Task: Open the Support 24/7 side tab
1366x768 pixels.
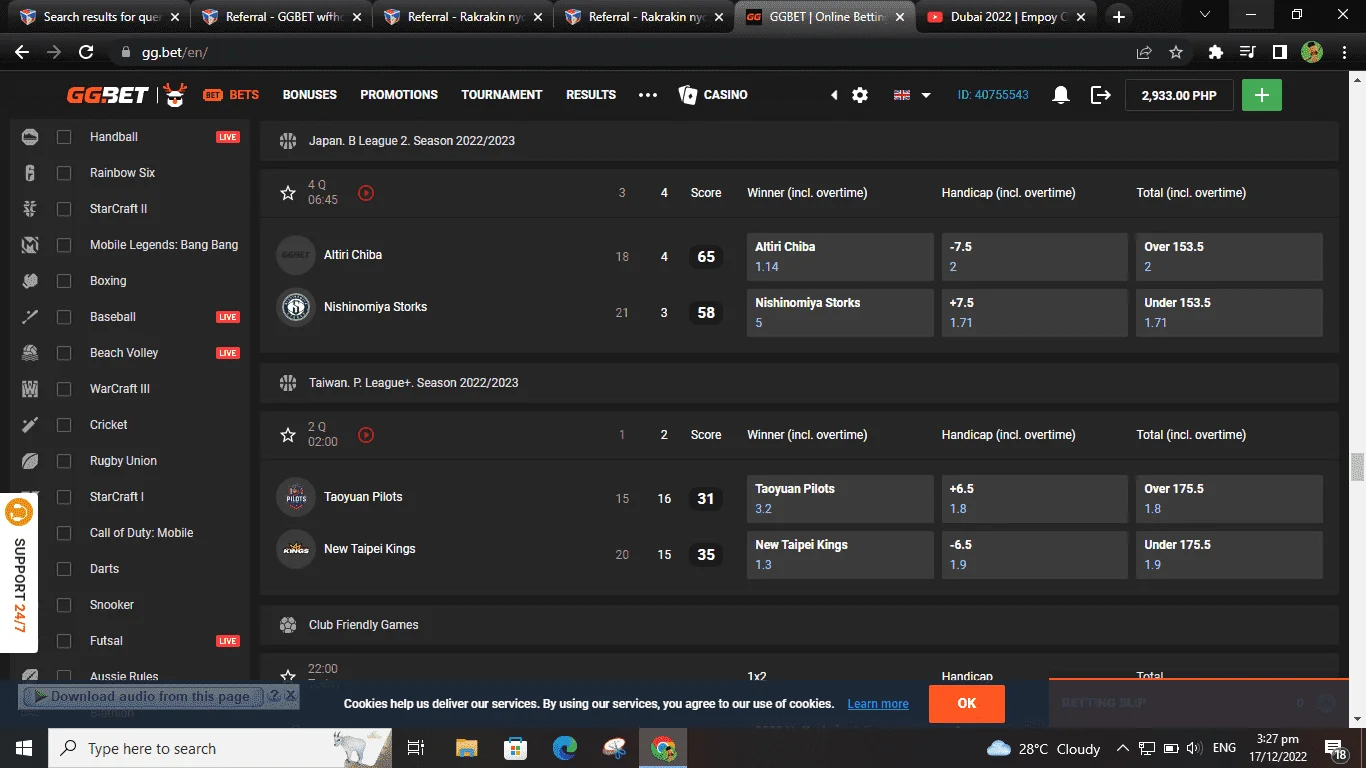Action: pos(18,573)
